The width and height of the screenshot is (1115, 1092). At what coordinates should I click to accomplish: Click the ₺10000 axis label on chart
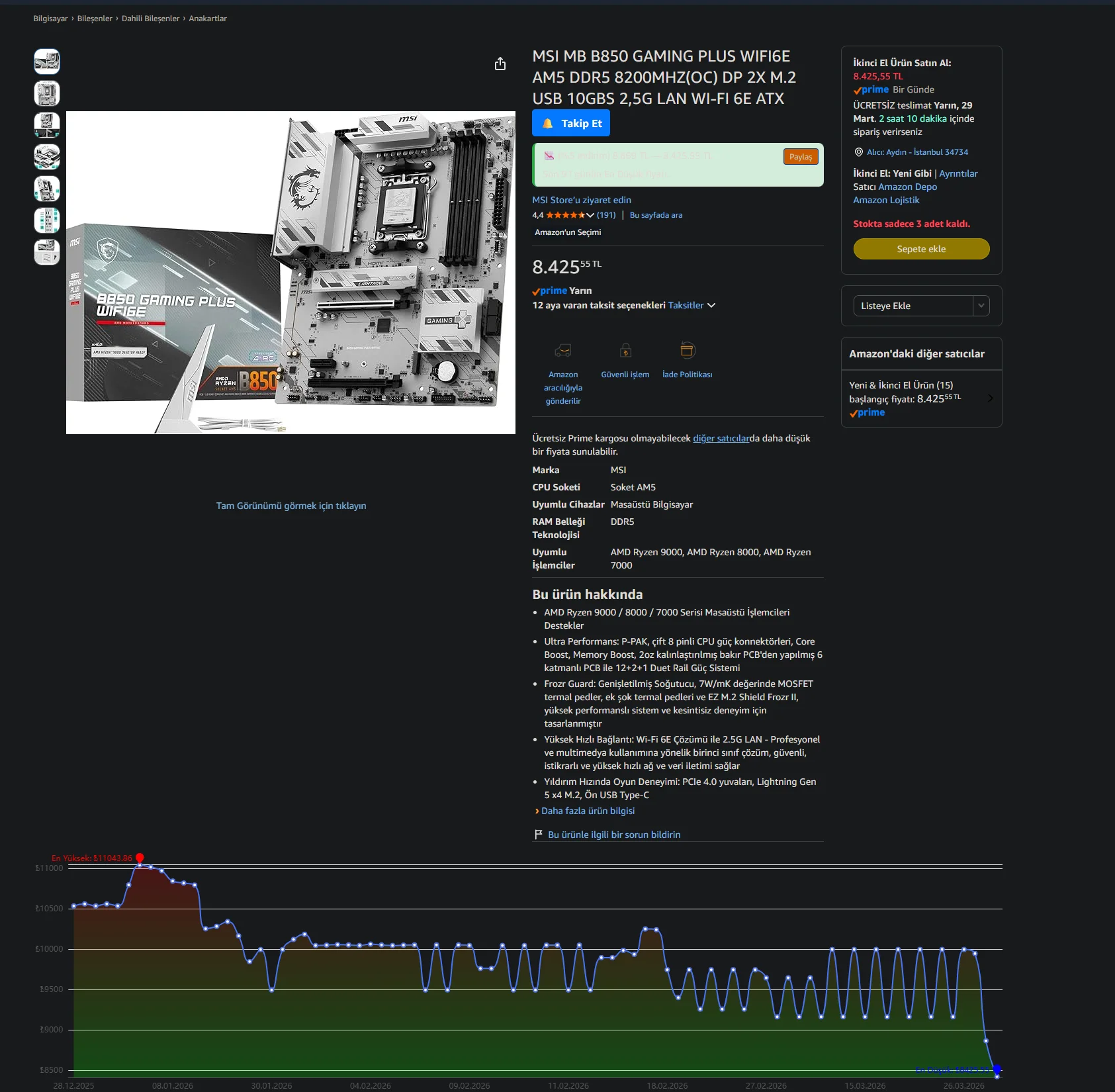[x=50, y=949]
